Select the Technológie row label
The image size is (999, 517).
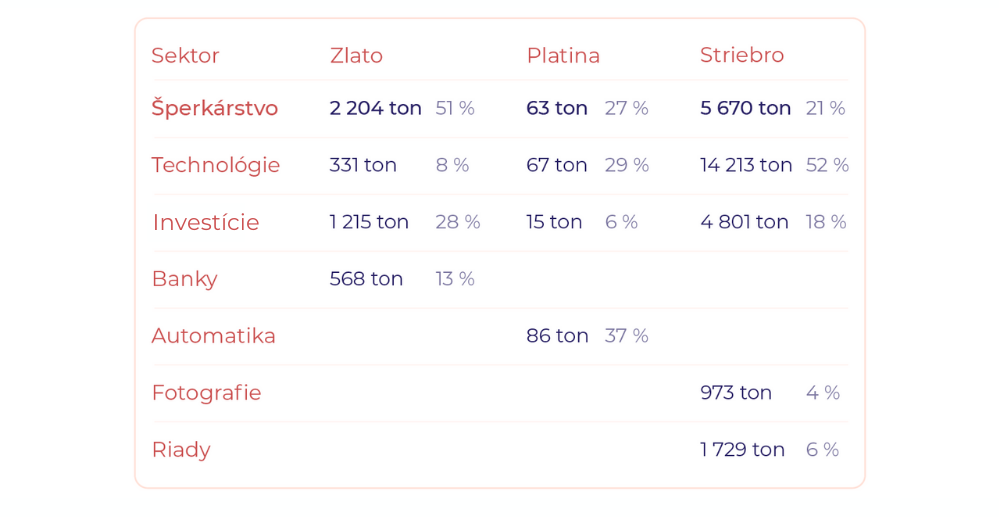pyautogui.click(x=215, y=165)
